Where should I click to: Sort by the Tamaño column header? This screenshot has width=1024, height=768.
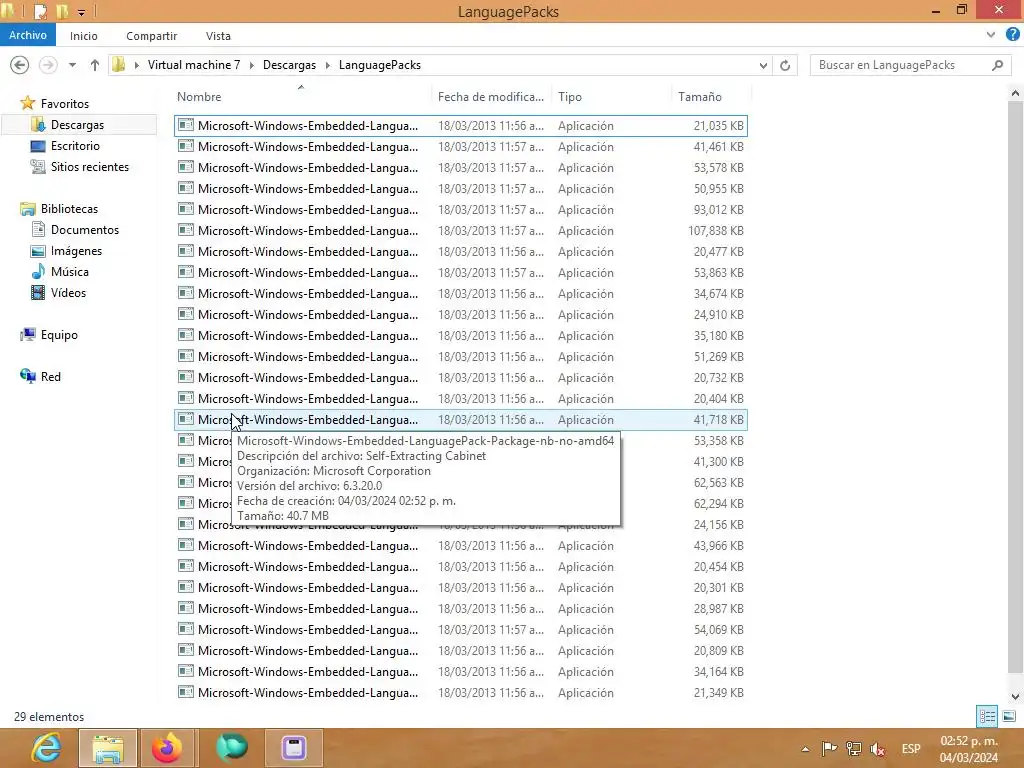tap(699, 97)
